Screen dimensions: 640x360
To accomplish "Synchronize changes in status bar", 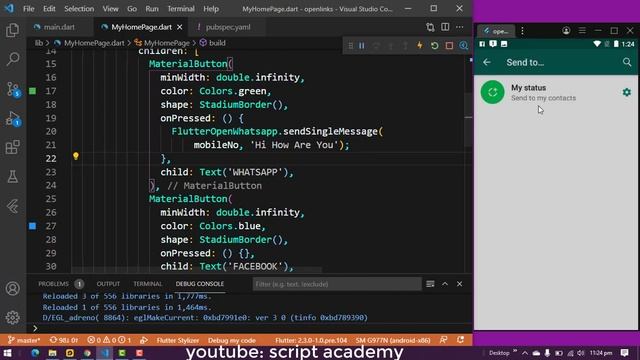I will pos(64,340).
